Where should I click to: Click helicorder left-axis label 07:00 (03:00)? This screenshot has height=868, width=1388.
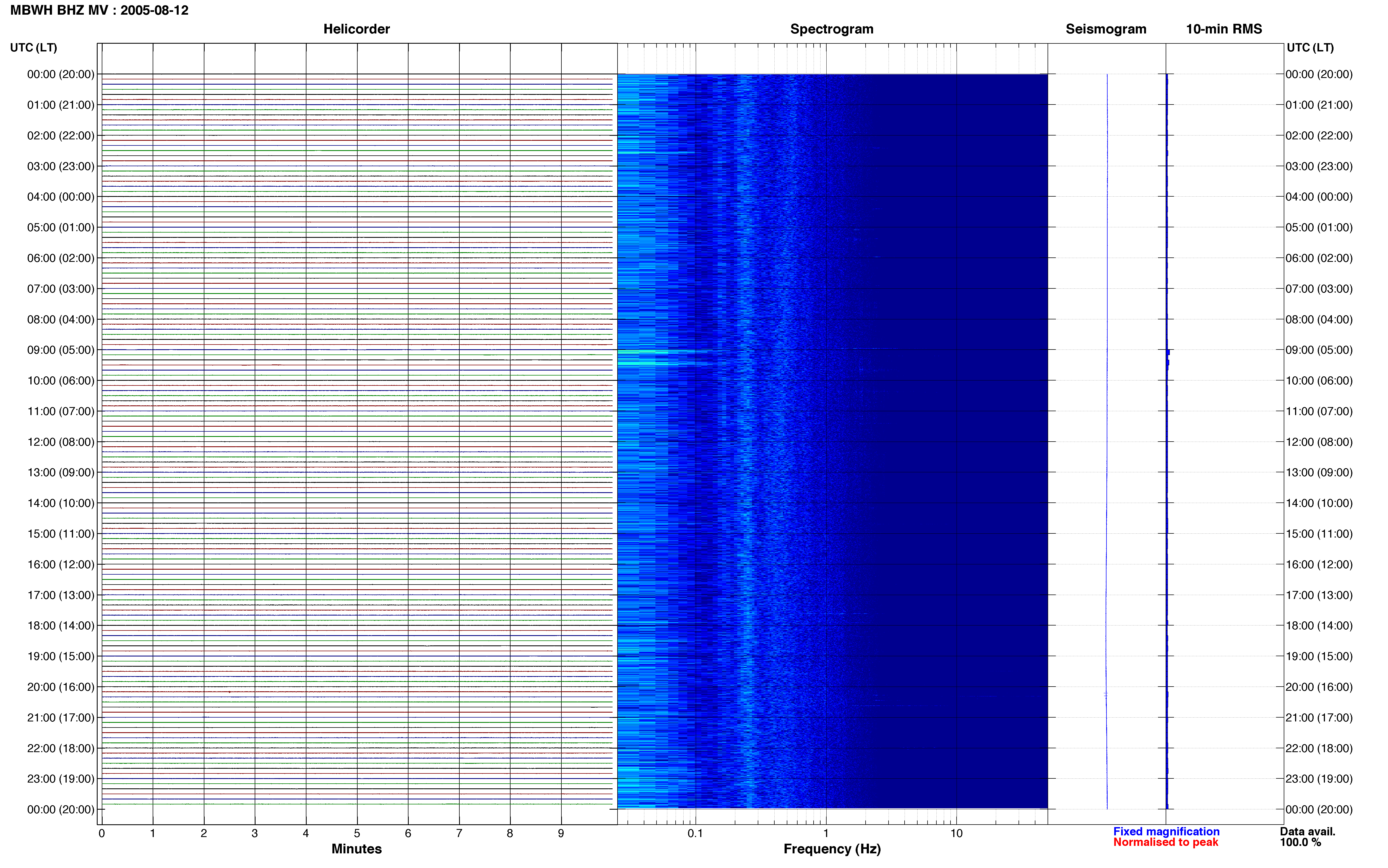pos(61,289)
